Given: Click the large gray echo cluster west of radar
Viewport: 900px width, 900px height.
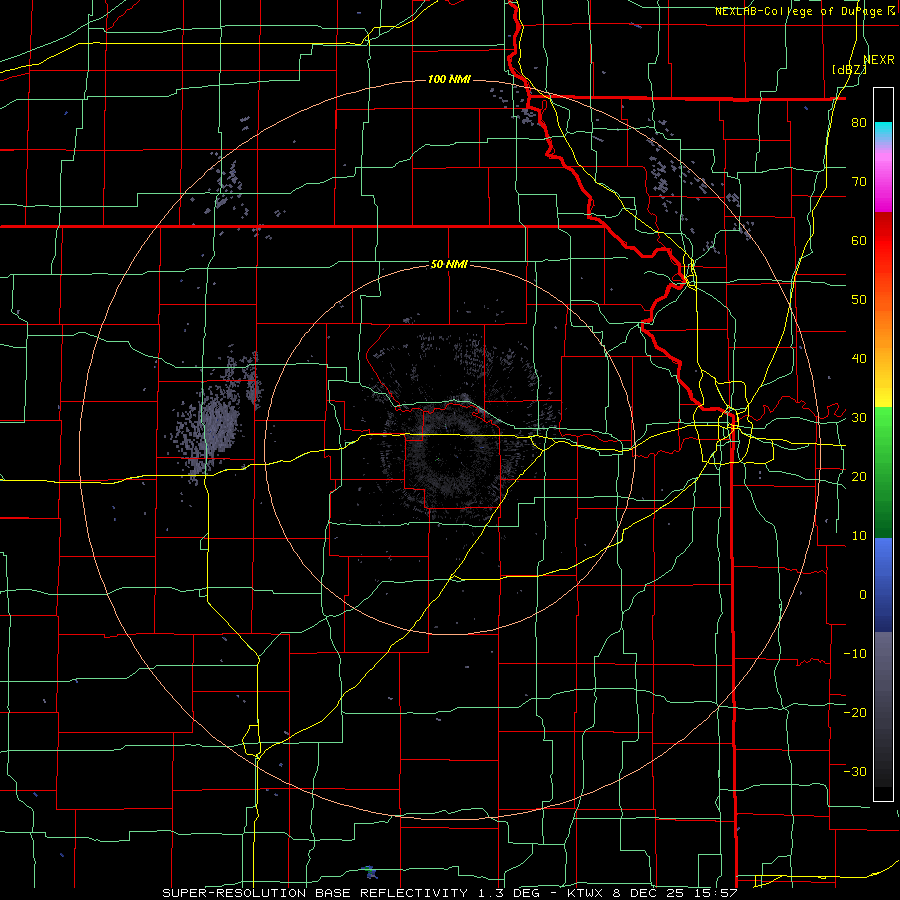Looking at the screenshot, I should click(x=214, y=419).
